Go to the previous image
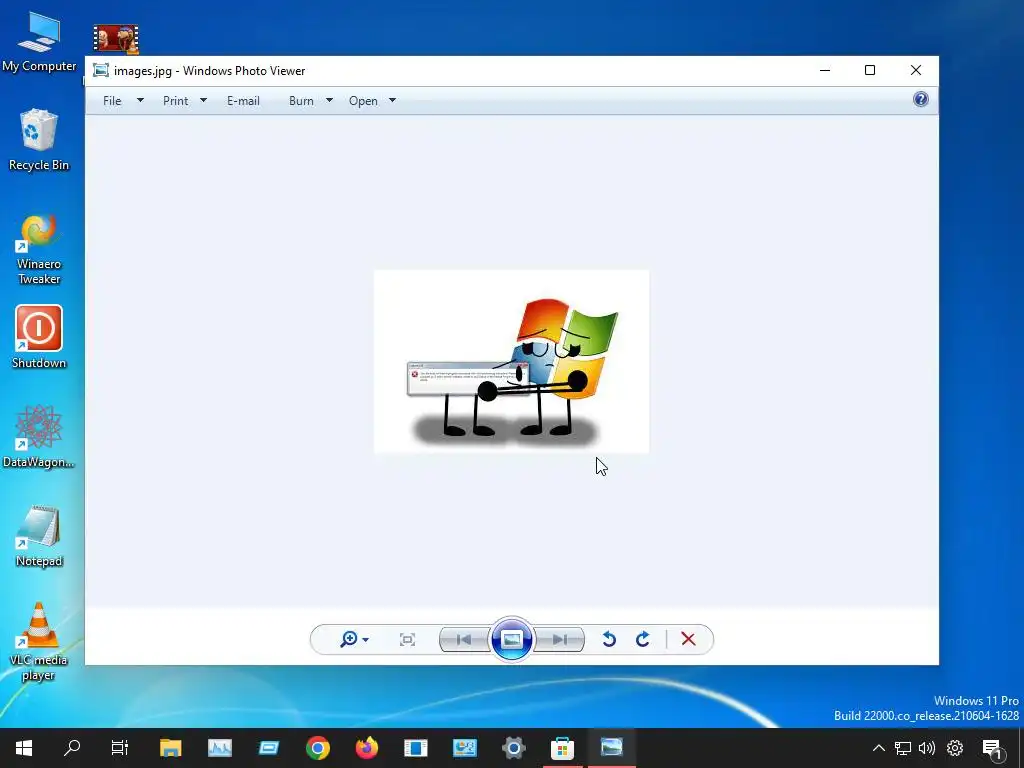 coord(464,639)
